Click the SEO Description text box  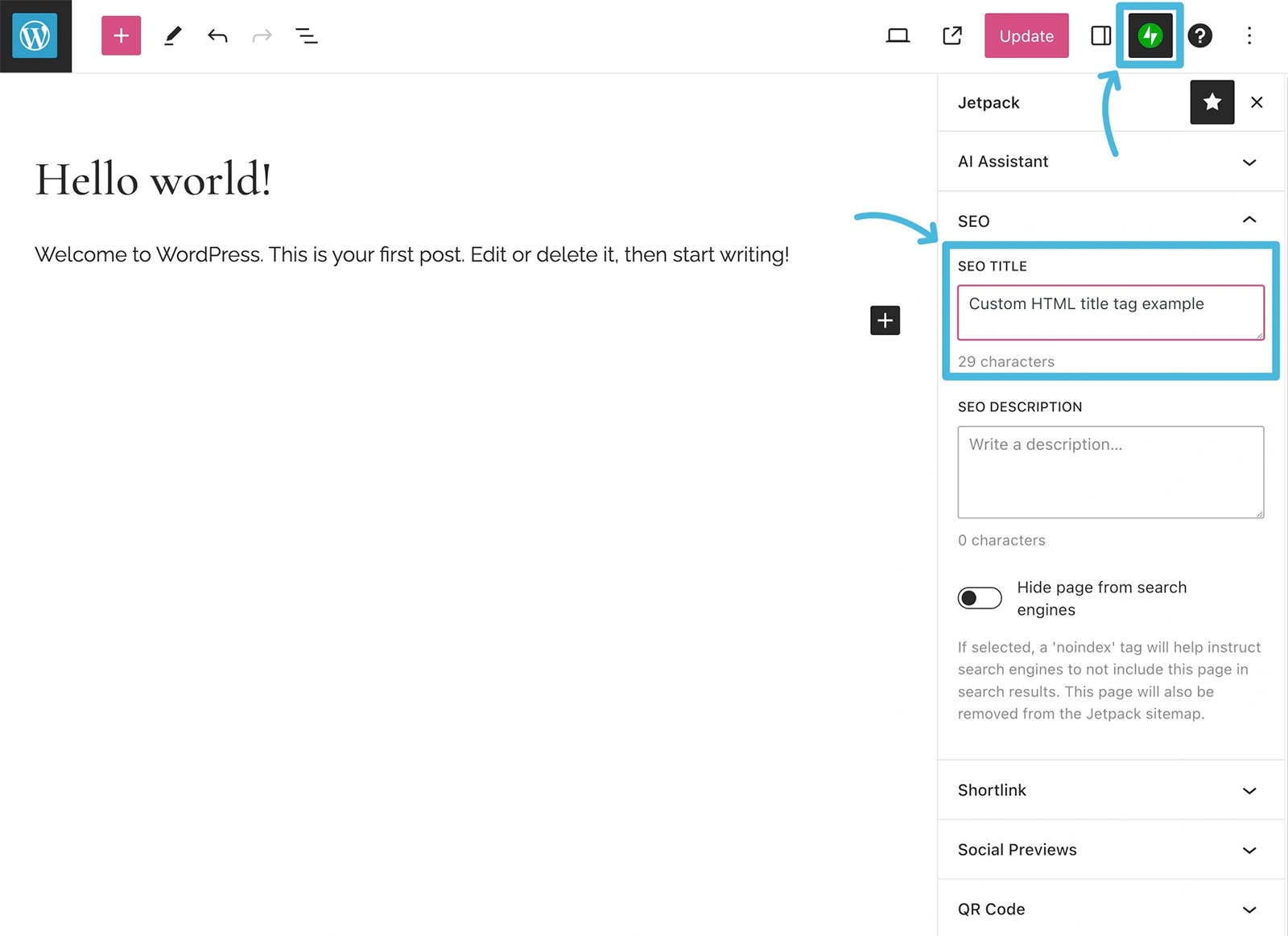[1111, 472]
